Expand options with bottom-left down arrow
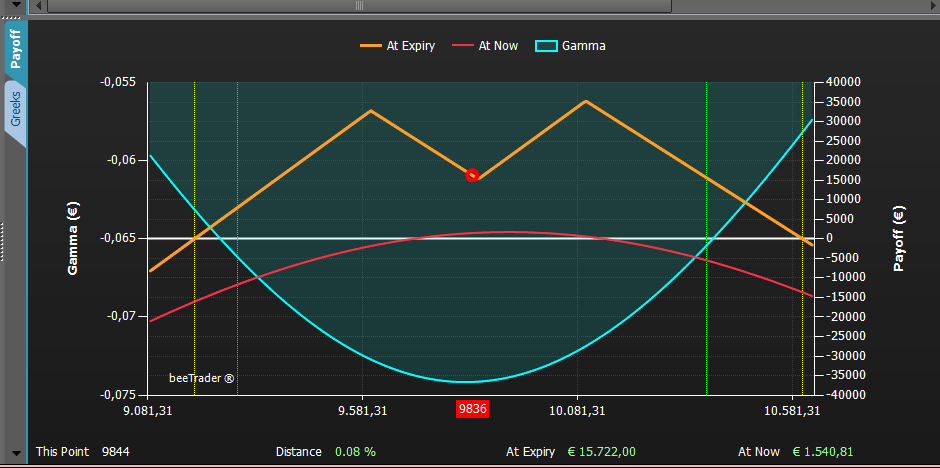The width and height of the screenshot is (940, 468). click(16, 453)
